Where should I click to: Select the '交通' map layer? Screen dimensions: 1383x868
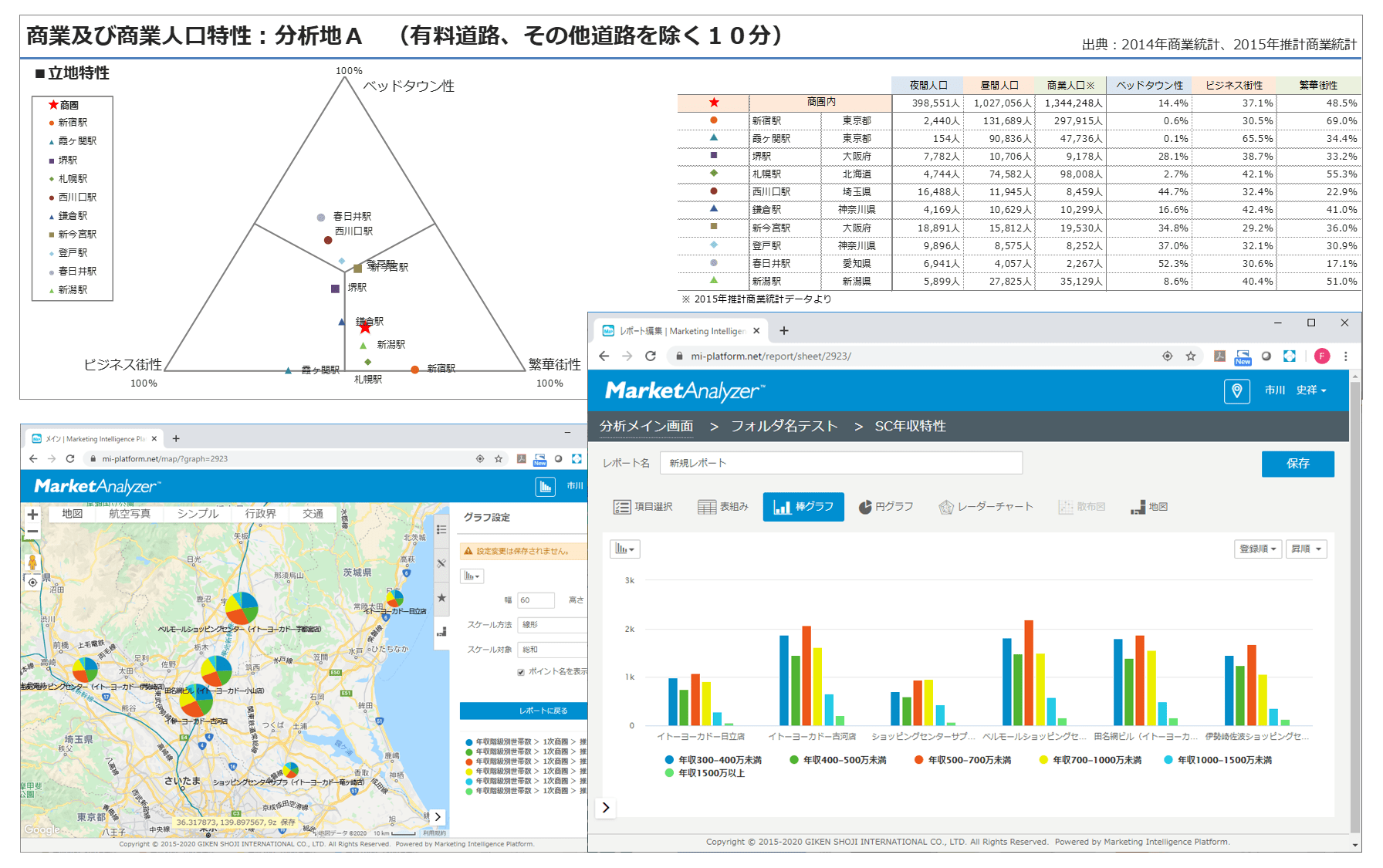[313, 514]
